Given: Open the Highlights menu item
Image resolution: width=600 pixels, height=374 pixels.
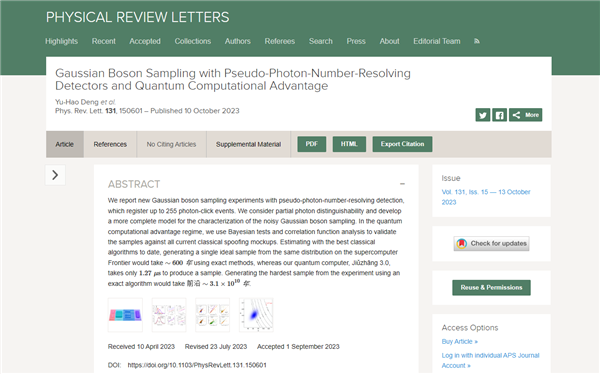Looking at the screenshot, I should (62, 41).
